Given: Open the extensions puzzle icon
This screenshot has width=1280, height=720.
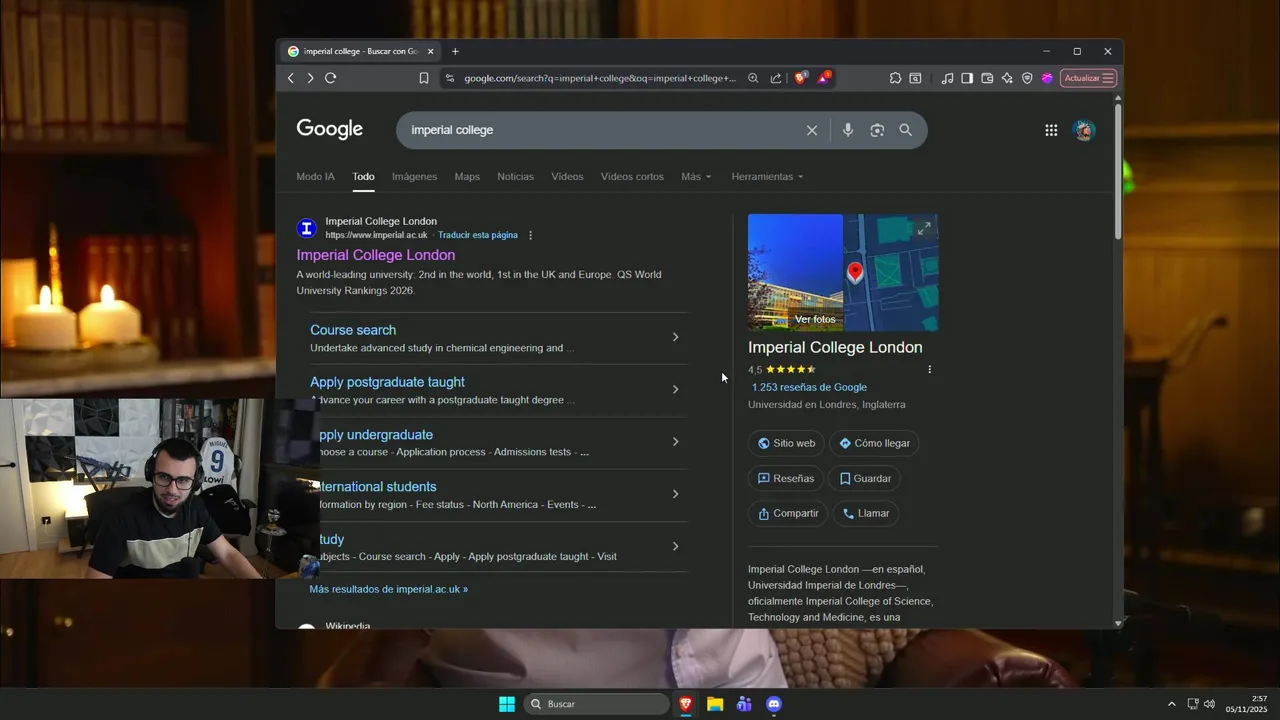Looking at the screenshot, I should coord(895,78).
